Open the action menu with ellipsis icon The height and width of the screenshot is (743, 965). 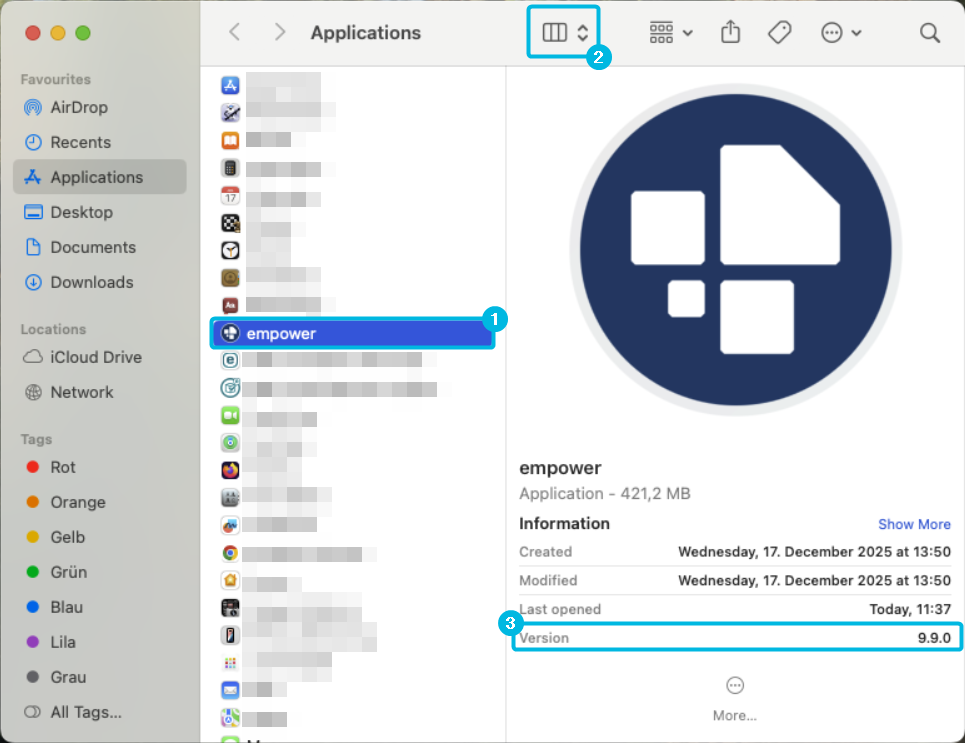[841, 33]
